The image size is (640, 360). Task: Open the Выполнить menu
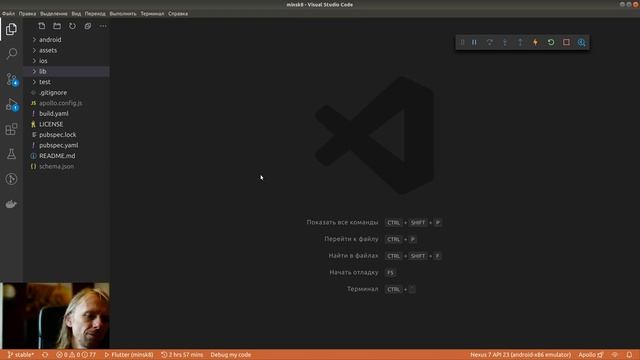(123, 13)
